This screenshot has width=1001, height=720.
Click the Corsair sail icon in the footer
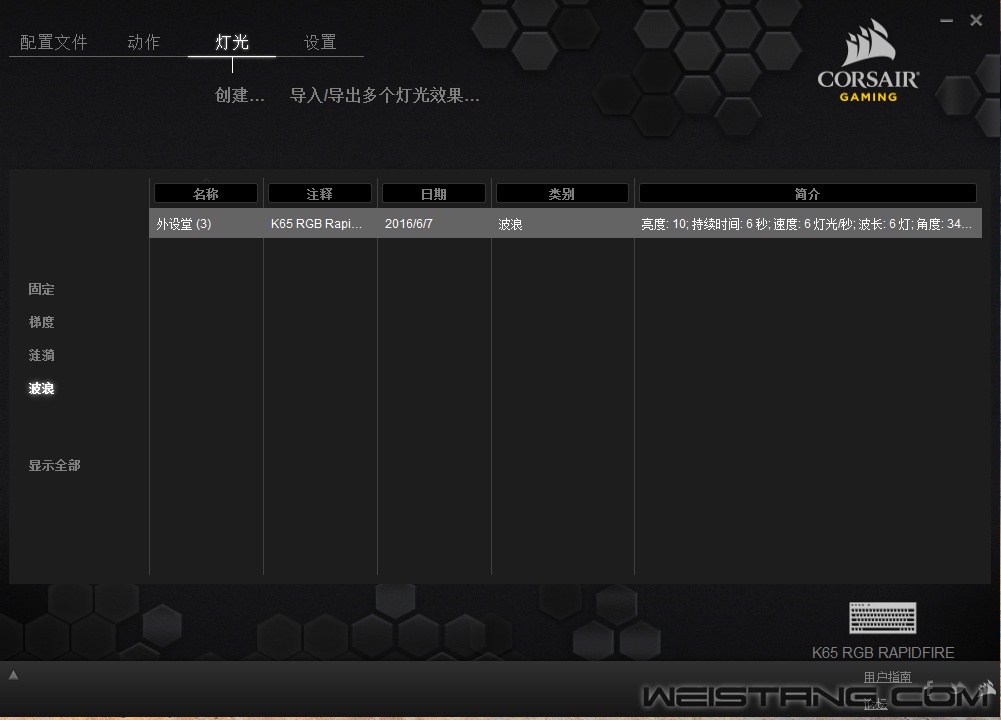point(987,688)
